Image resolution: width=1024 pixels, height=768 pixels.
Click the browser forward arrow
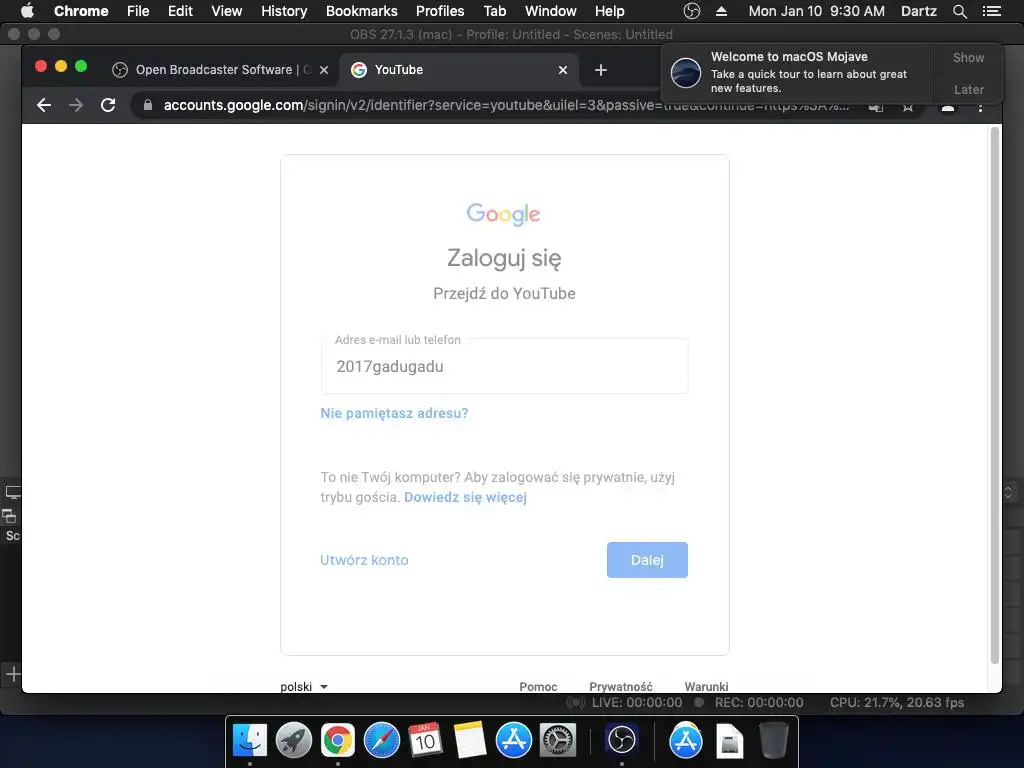pyautogui.click(x=76, y=105)
